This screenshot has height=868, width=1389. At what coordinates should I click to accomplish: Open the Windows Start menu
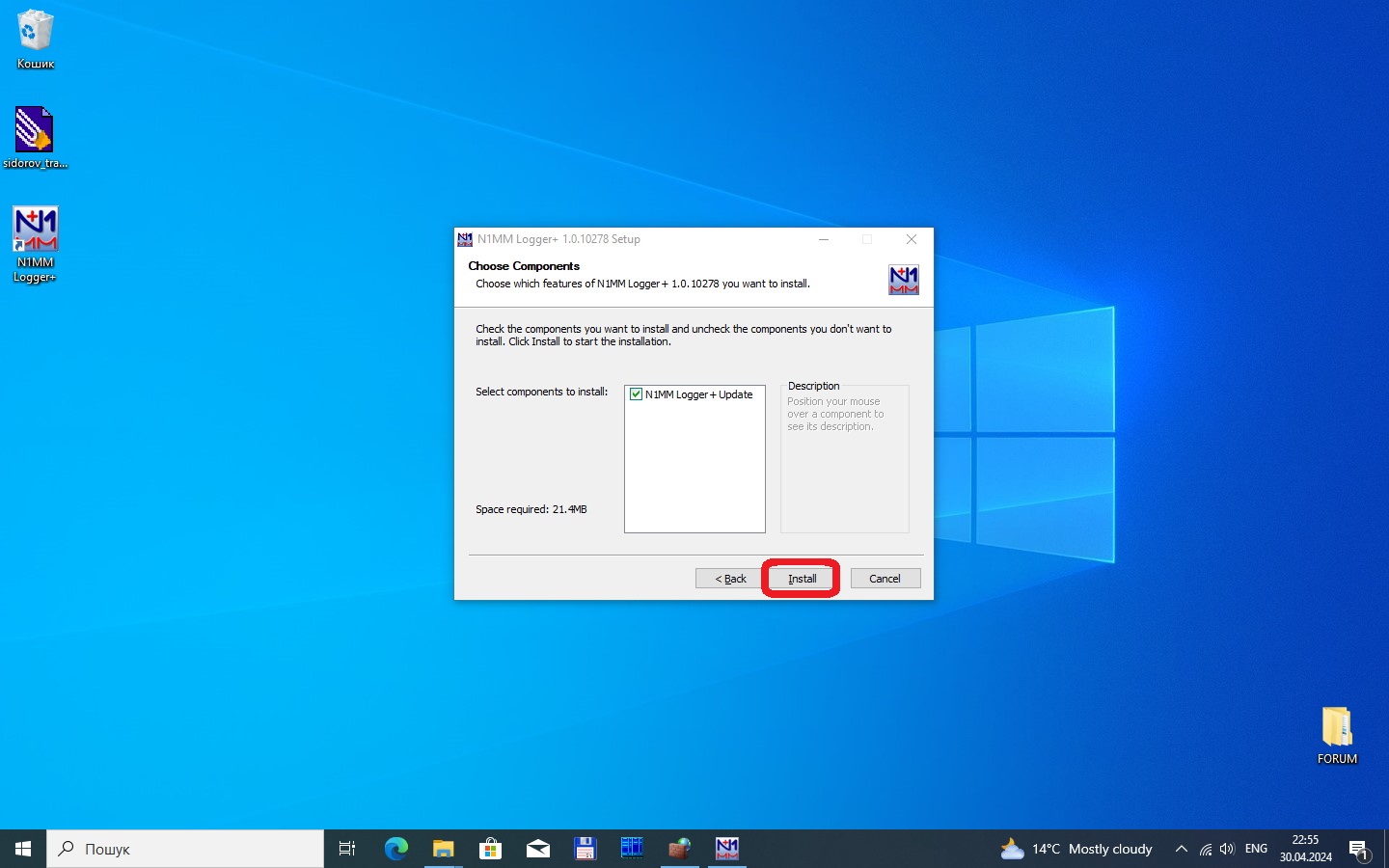tap(23, 849)
